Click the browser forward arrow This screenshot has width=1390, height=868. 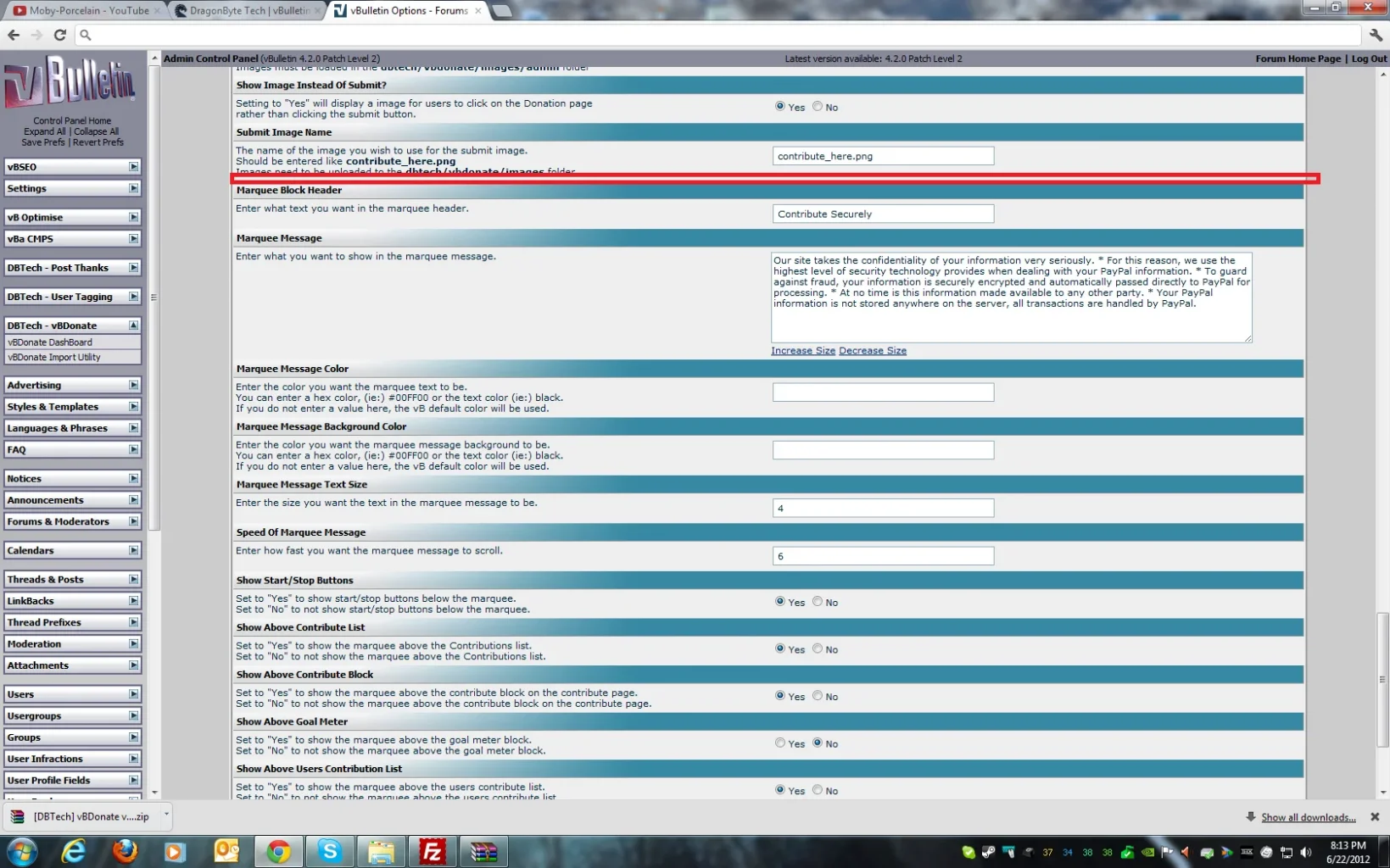click(x=36, y=35)
